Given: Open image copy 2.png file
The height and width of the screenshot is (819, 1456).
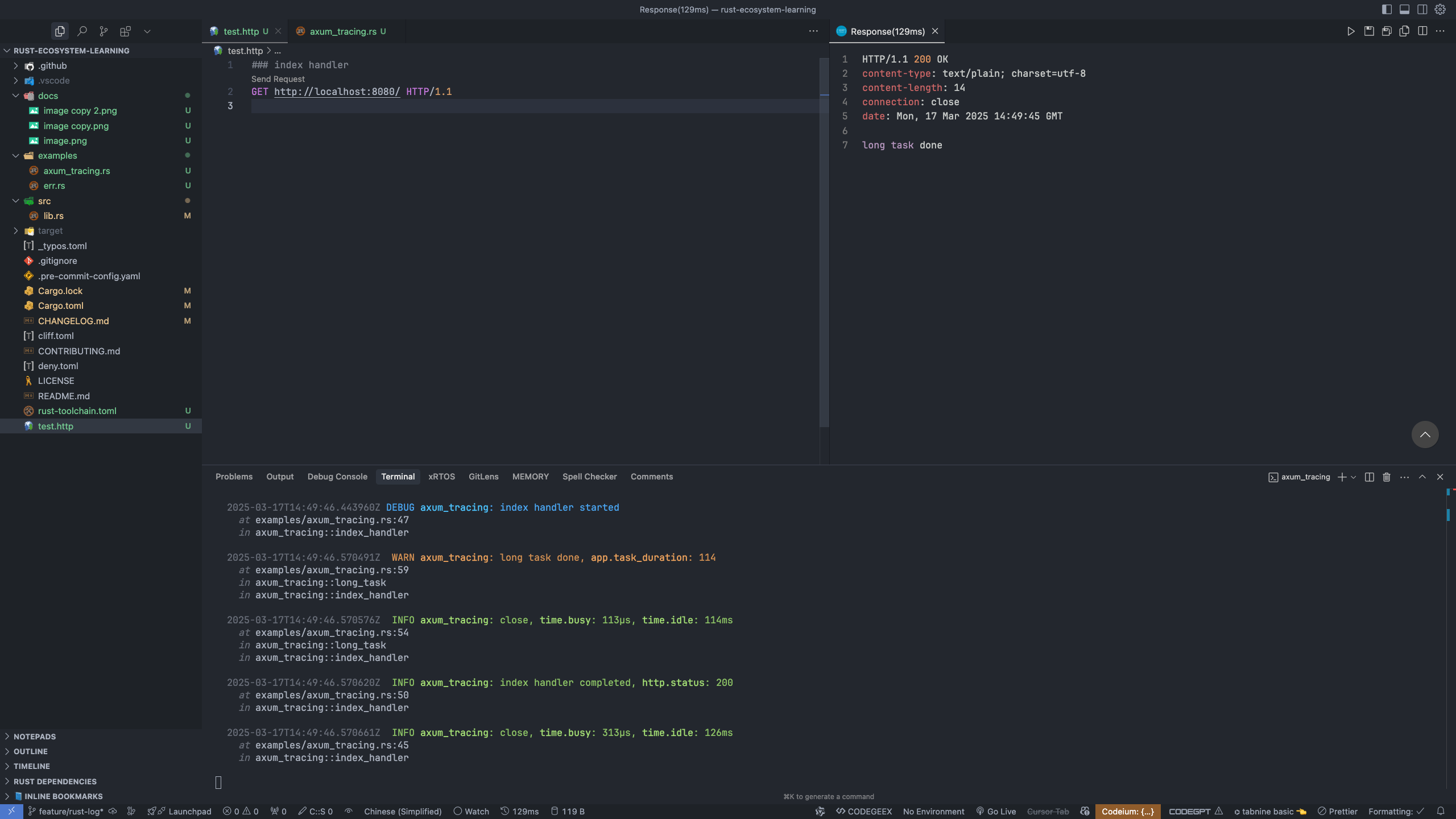Looking at the screenshot, I should tap(80, 111).
